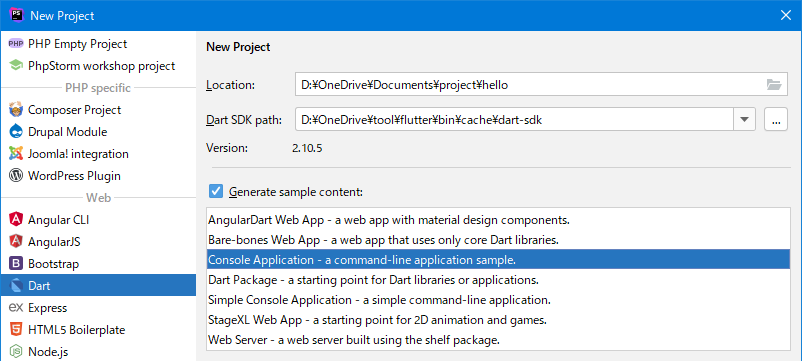Pick StageXL Web App sample
Screen dimensions: 802x361
point(498,320)
